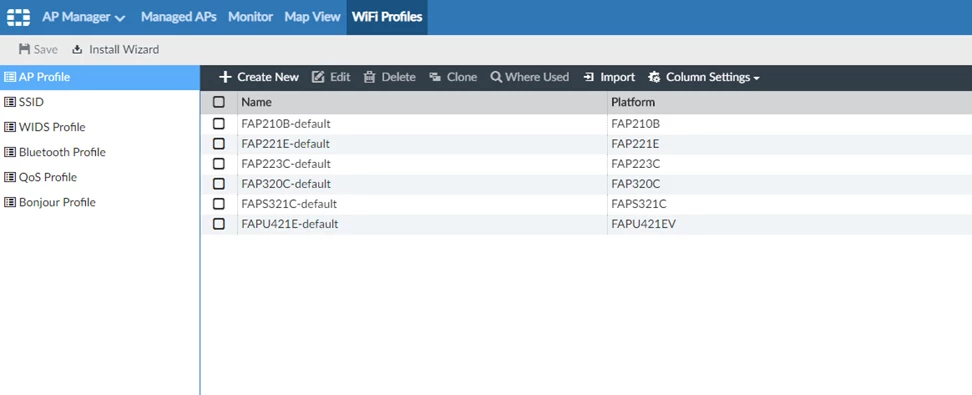Select the FAP221E-default profile name
This screenshot has width=972, height=395.
[285, 144]
